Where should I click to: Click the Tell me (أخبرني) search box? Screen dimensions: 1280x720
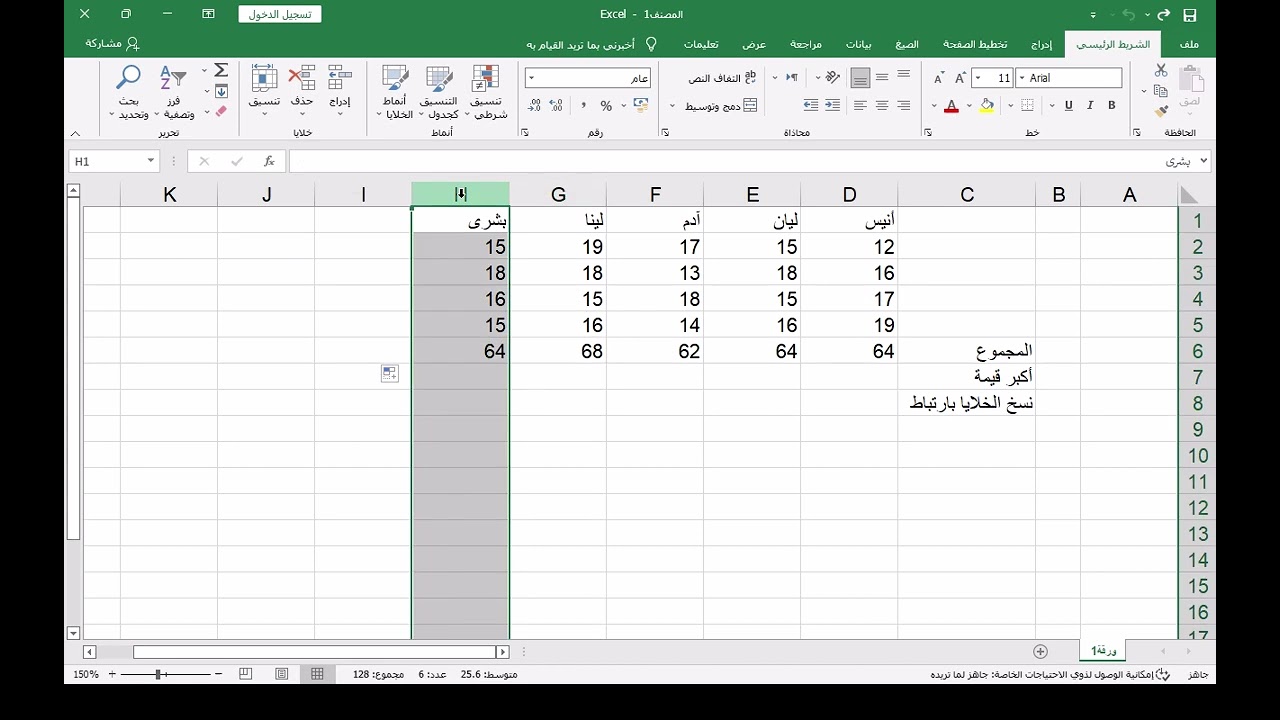[x=590, y=44]
